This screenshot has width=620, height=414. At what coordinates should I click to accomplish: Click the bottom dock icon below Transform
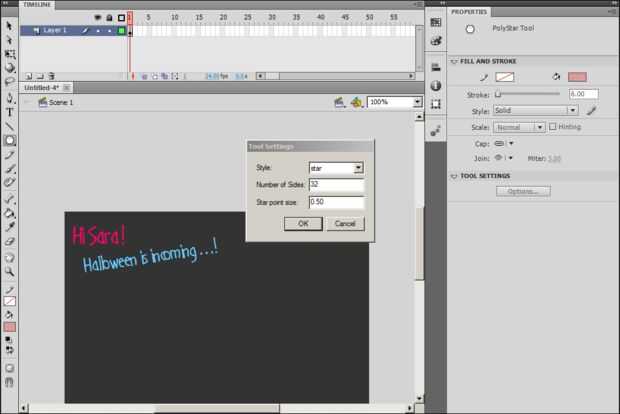tap(436, 130)
